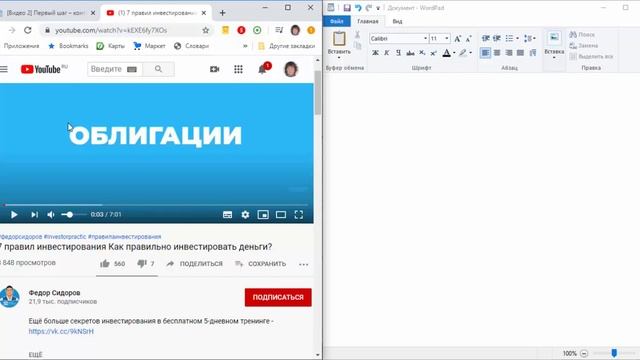Viewport: 640px width, 360px height.
Task: Click Федор Сидоров channel avatar
Action: pyautogui.click(x=9, y=297)
